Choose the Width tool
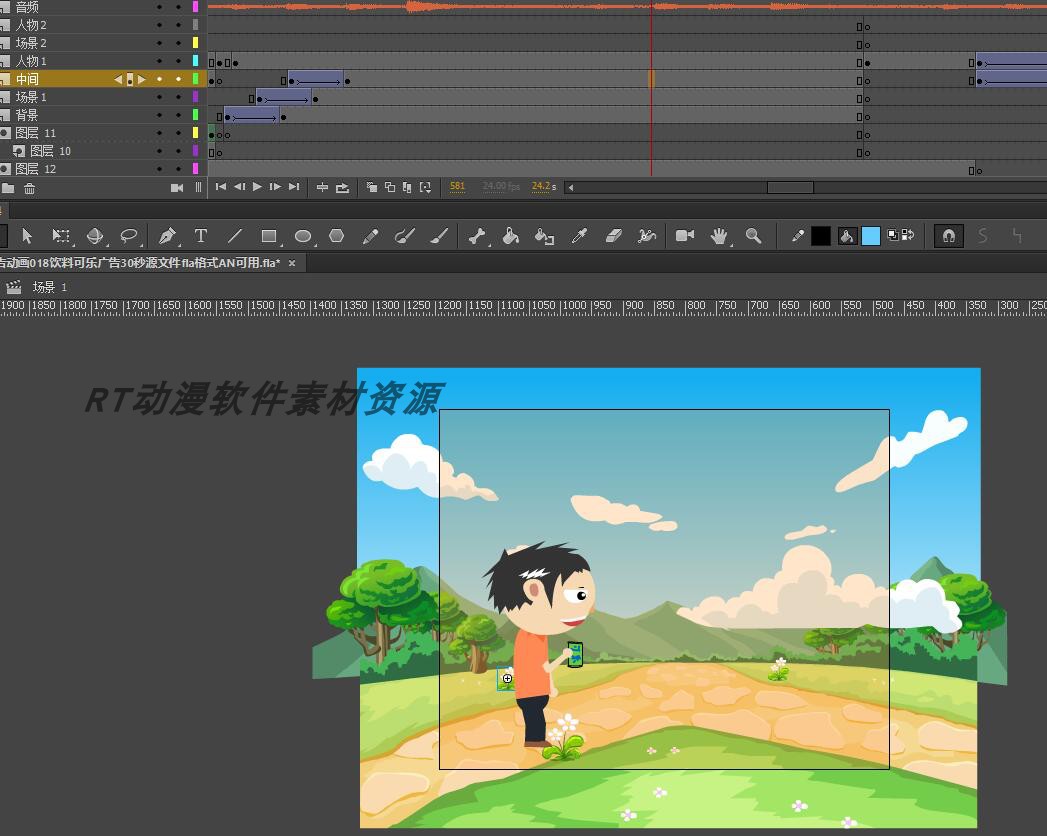1047x836 pixels. click(x=647, y=236)
